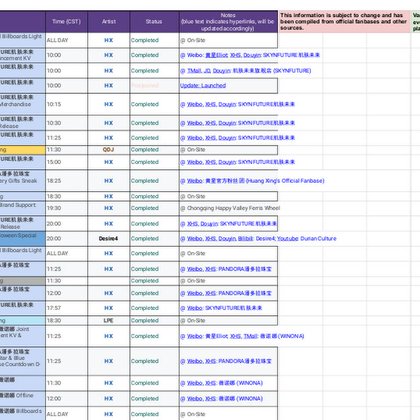This screenshot has height=420, width=420.
Task: Select the 20:00 time in the Desire4 row
Action: tap(66, 239)
